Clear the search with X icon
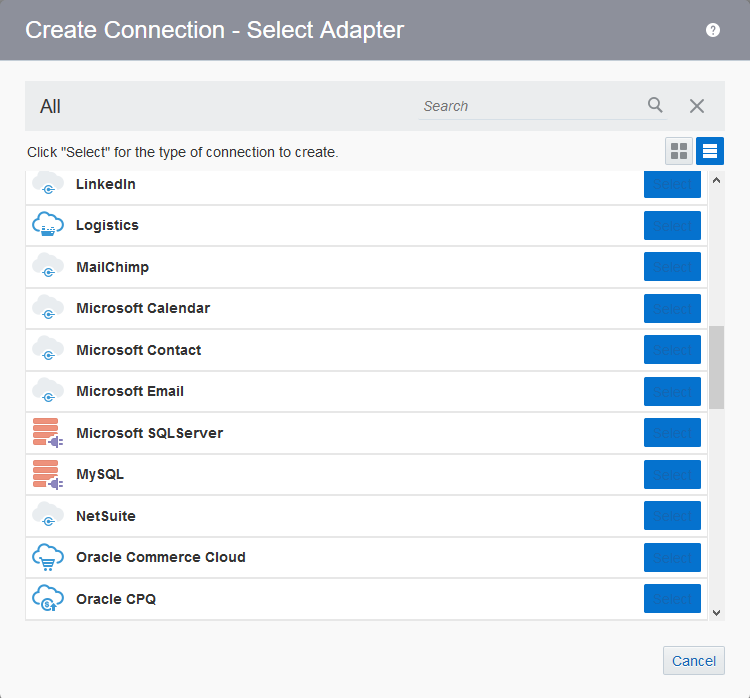The width and height of the screenshot is (750, 698). pyautogui.click(x=697, y=106)
